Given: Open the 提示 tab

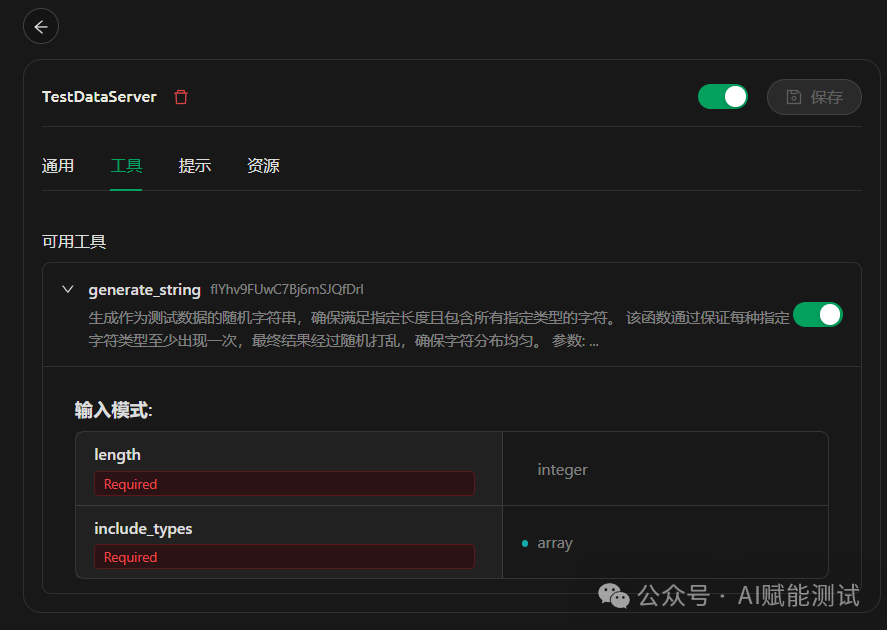Looking at the screenshot, I should tap(195, 166).
